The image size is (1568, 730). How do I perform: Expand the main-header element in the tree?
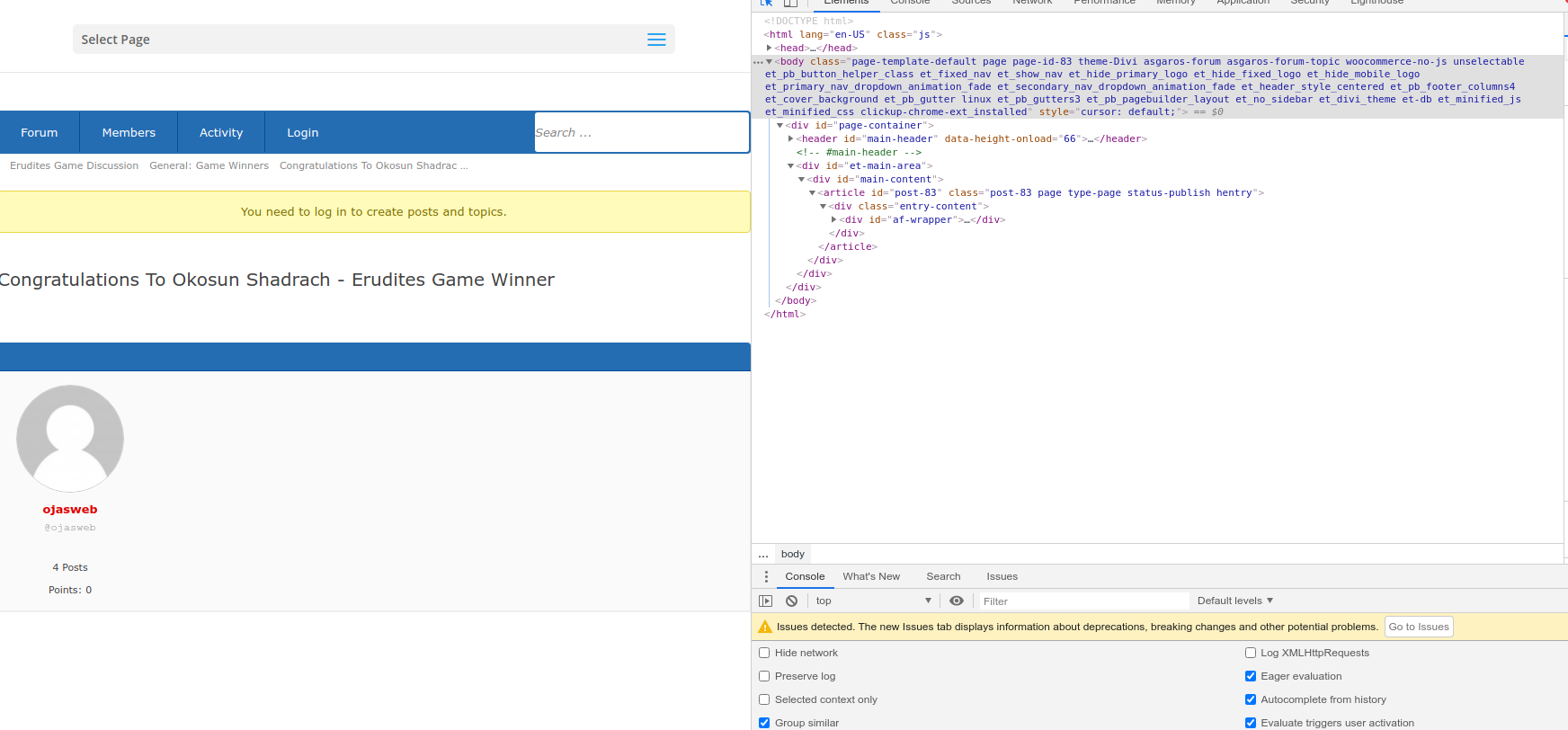tap(790, 139)
